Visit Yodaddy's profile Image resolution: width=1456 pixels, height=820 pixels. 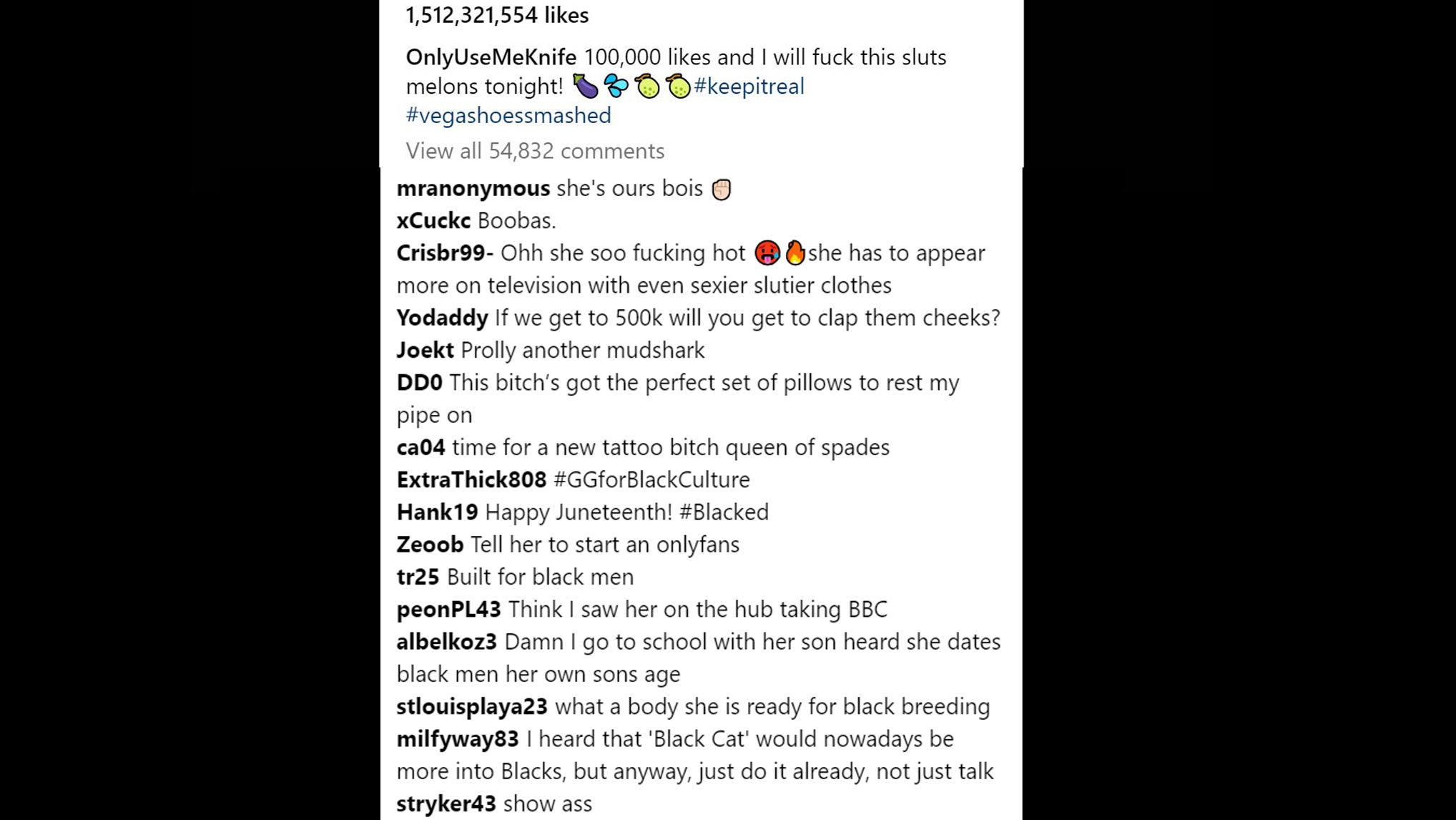(x=442, y=318)
